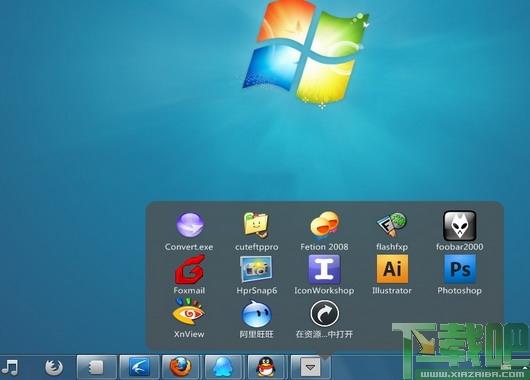Open the blue bell-shaped messenger taskbar button
Viewport: 530px width, 380px height.
[223, 367]
